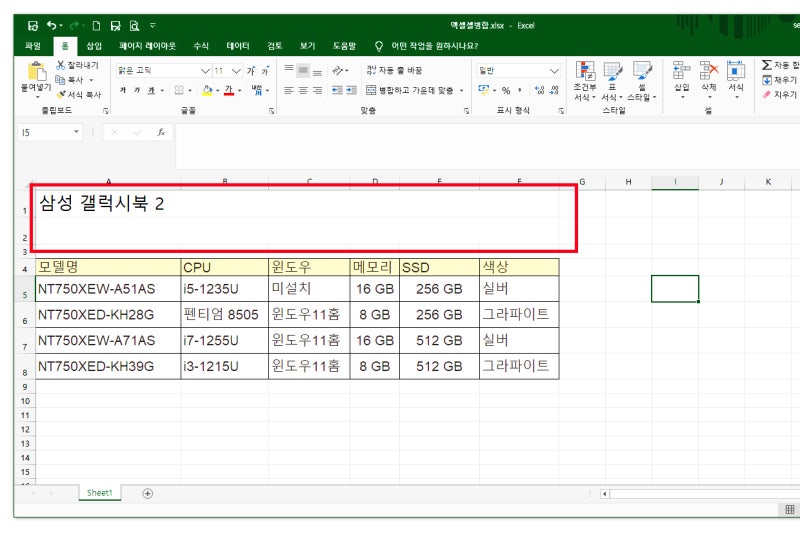Open the quick access toolbar customize arrow
Screen dimensions: 800x533
(153, 25)
